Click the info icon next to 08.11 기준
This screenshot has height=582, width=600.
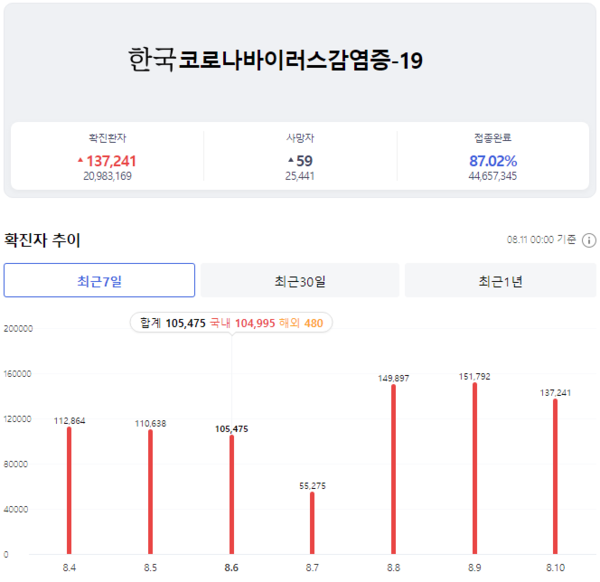(589, 240)
